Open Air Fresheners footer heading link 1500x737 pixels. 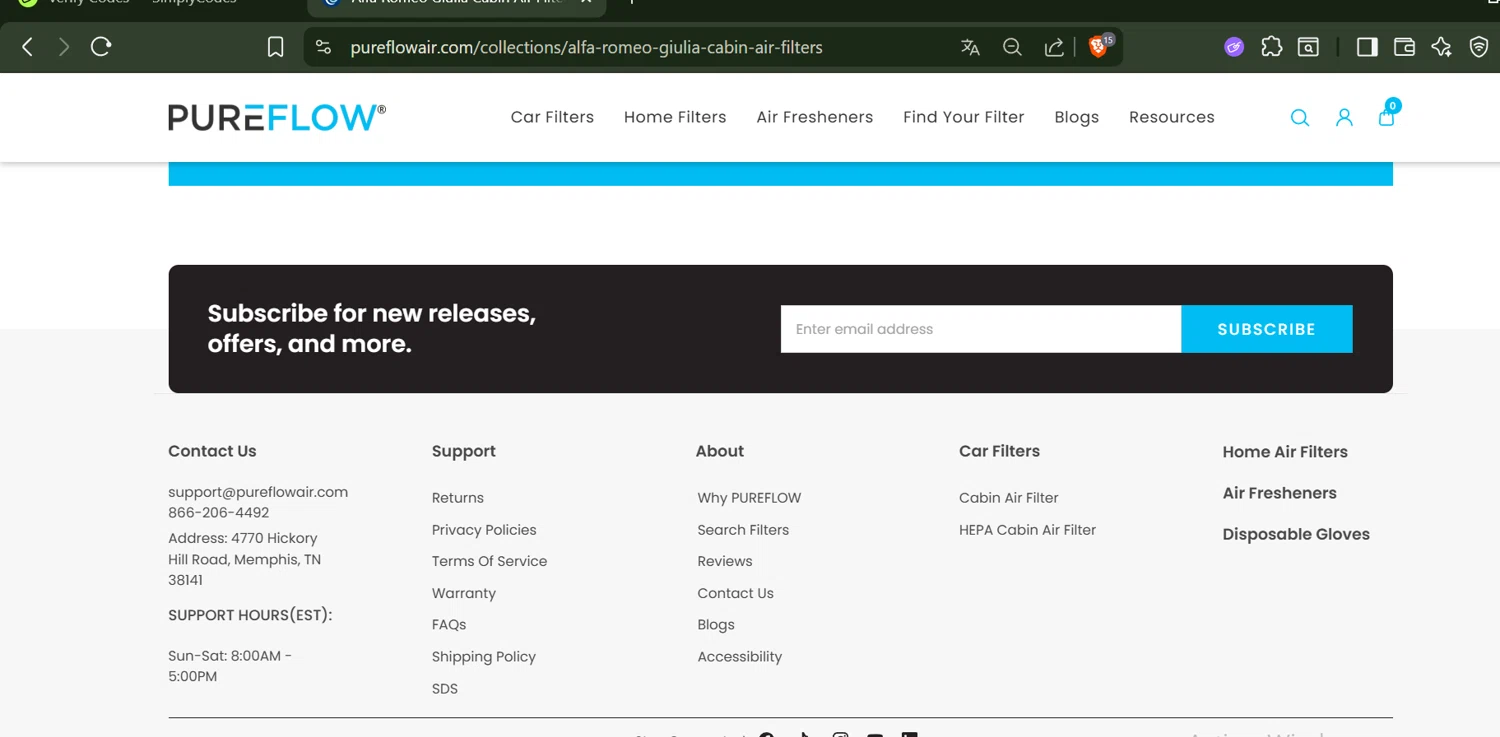(x=1280, y=493)
